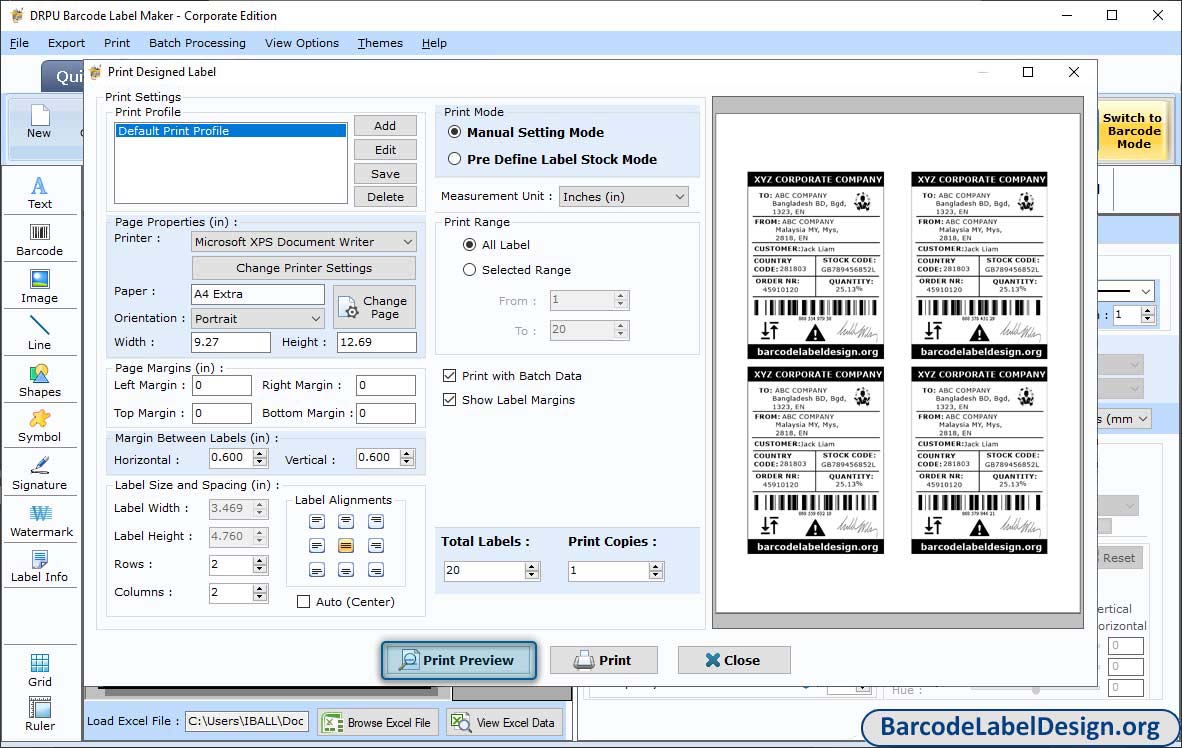Align label bottom-left in Label Alignments

point(317,570)
